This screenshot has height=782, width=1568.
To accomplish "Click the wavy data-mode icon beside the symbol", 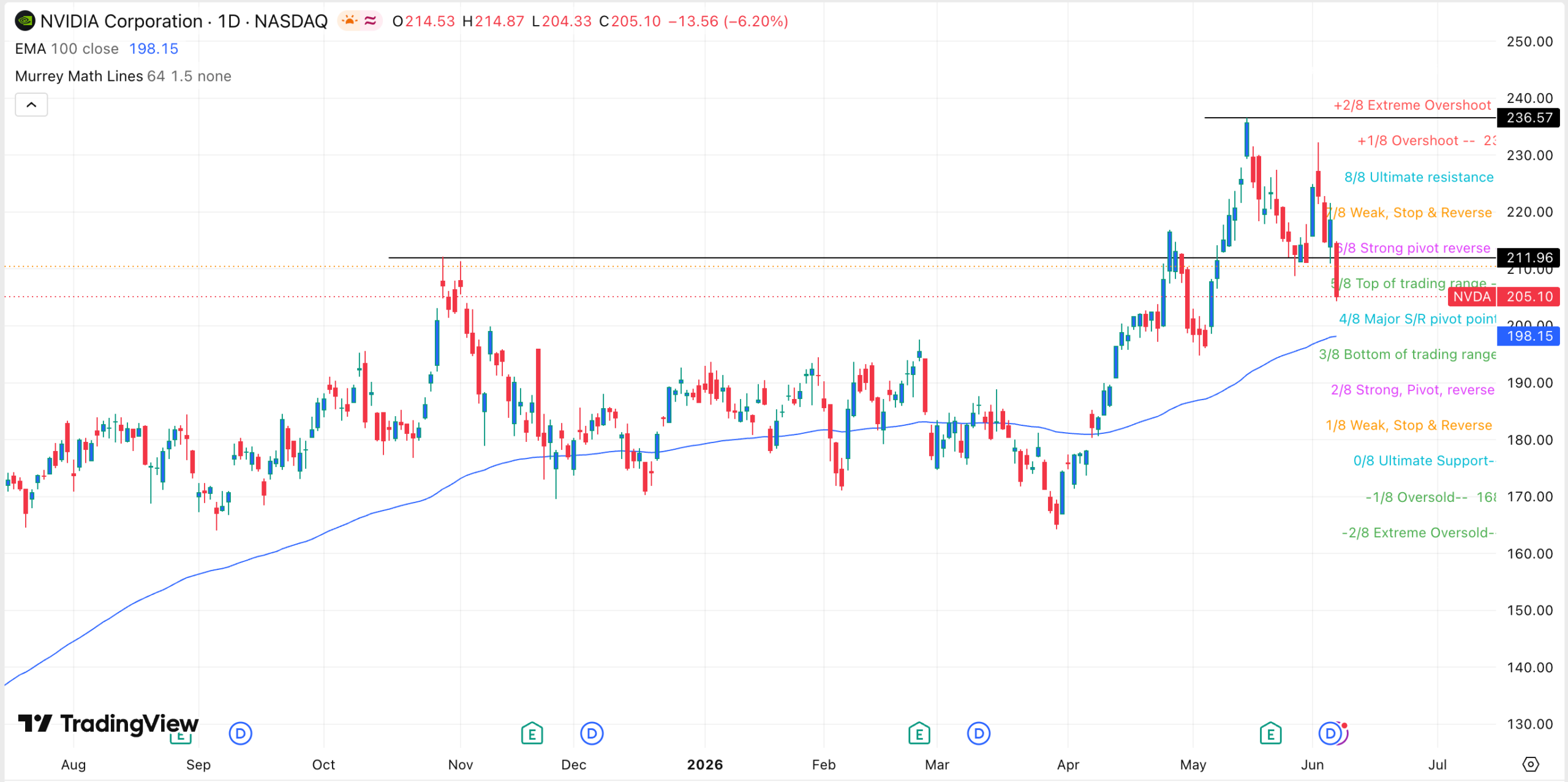I will [x=370, y=21].
